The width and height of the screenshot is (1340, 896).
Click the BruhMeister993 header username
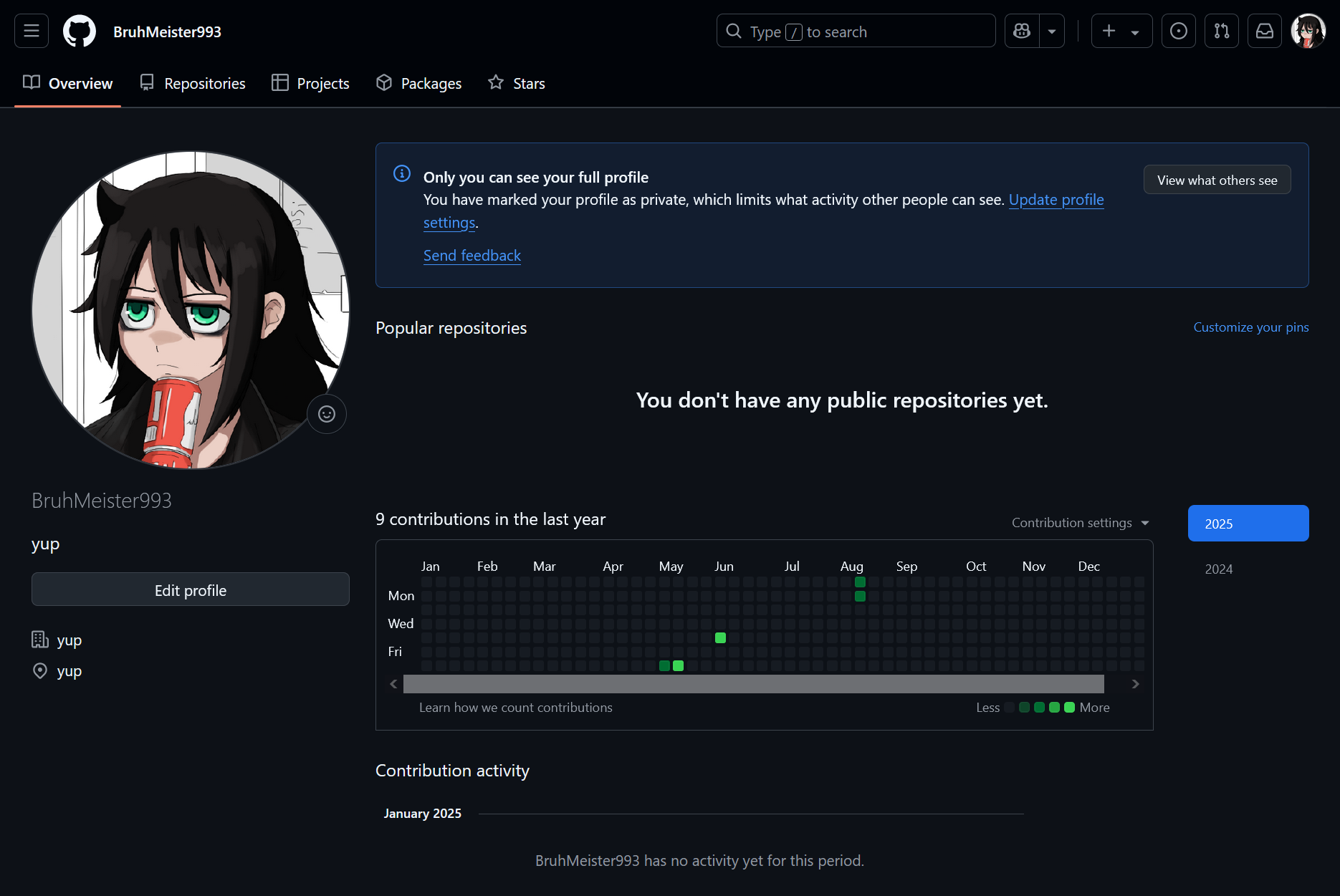[167, 32]
